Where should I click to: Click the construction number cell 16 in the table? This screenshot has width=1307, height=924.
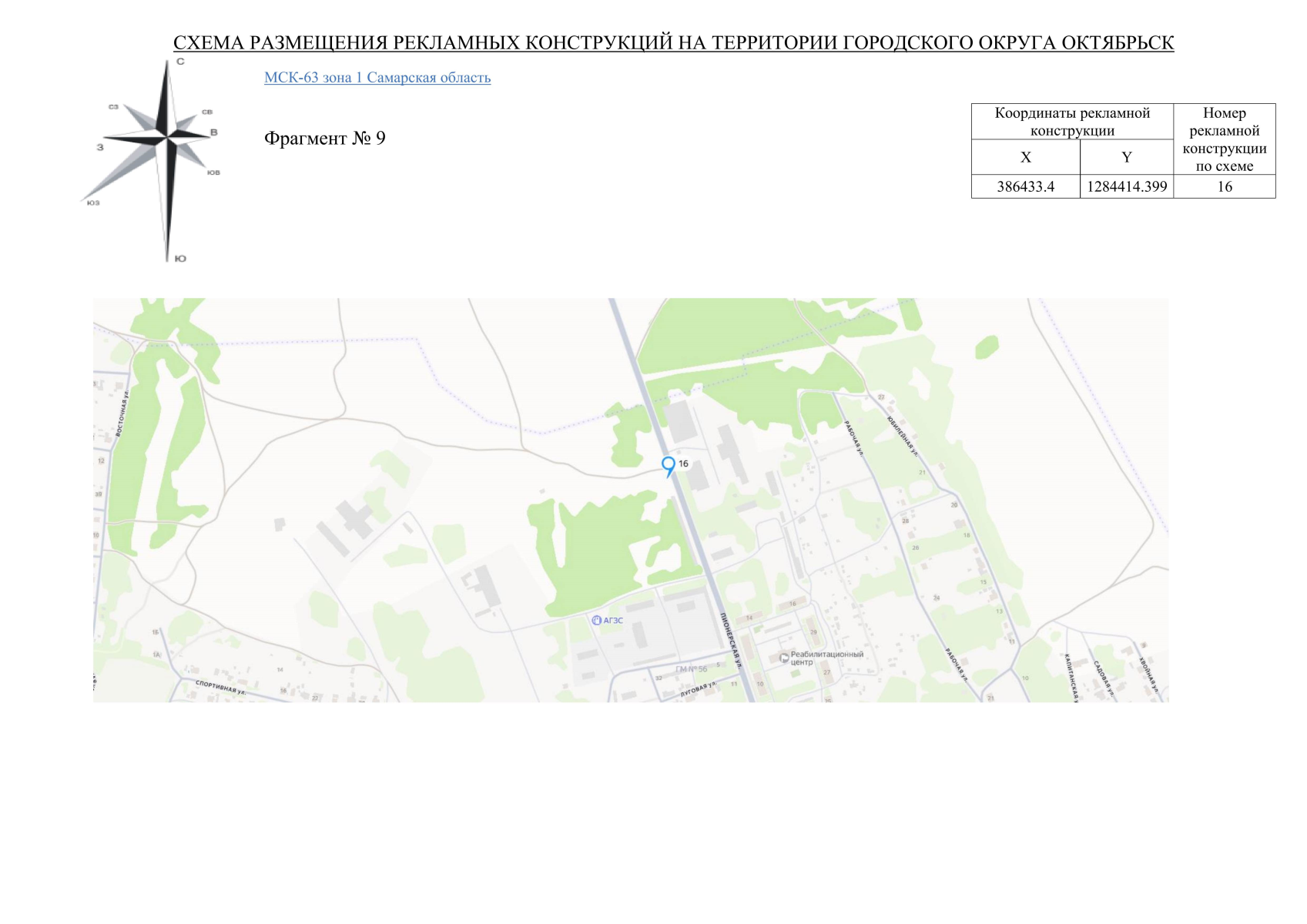click(1225, 187)
